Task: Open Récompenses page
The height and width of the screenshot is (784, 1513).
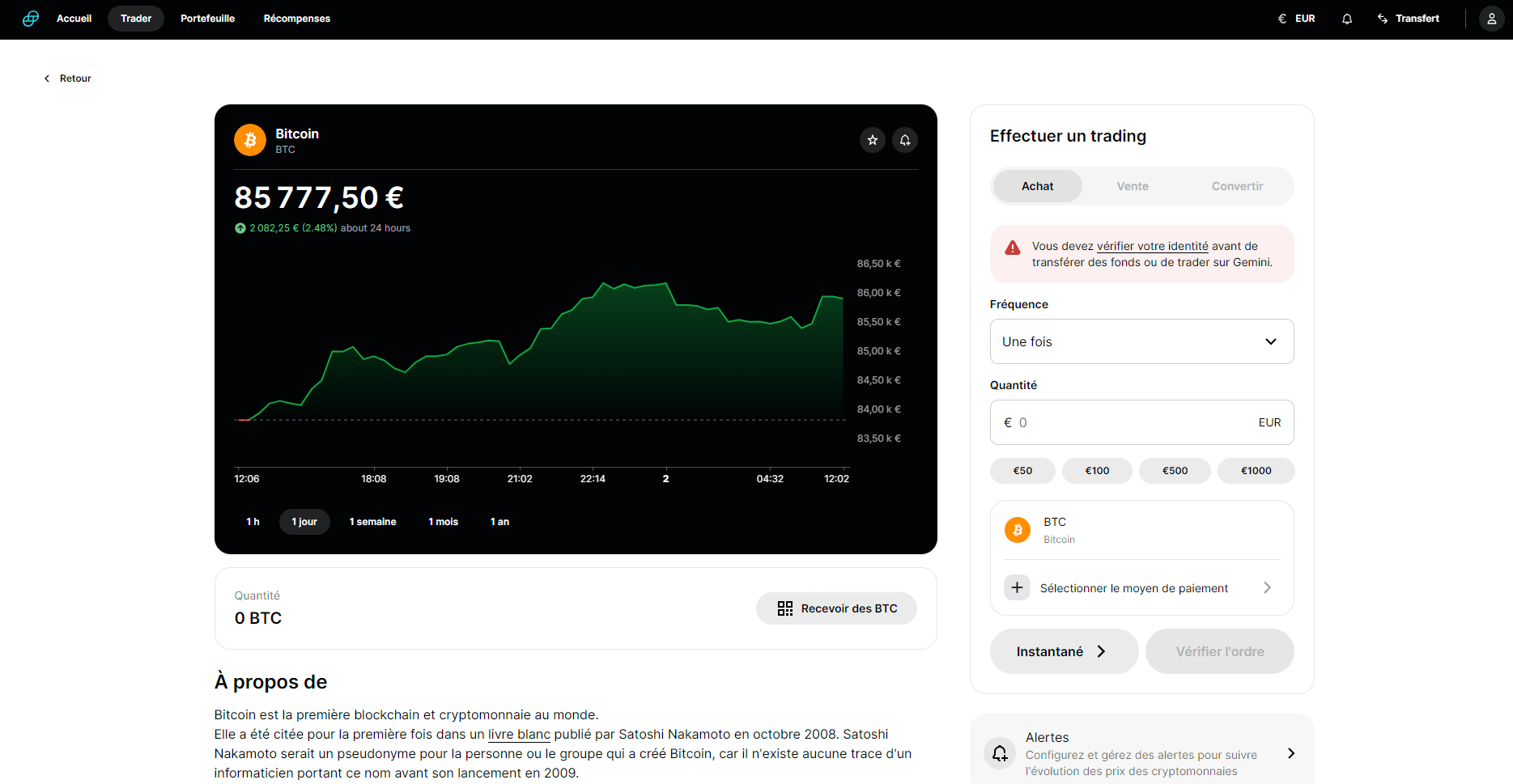Action: pyautogui.click(x=297, y=19)
